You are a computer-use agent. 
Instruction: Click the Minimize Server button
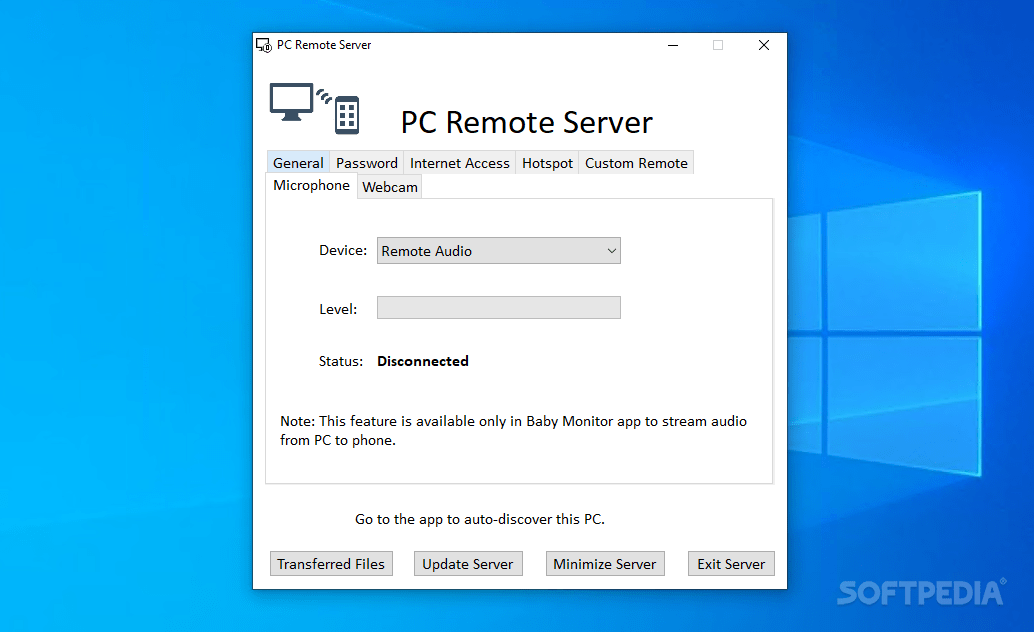(x=605, y=564)
